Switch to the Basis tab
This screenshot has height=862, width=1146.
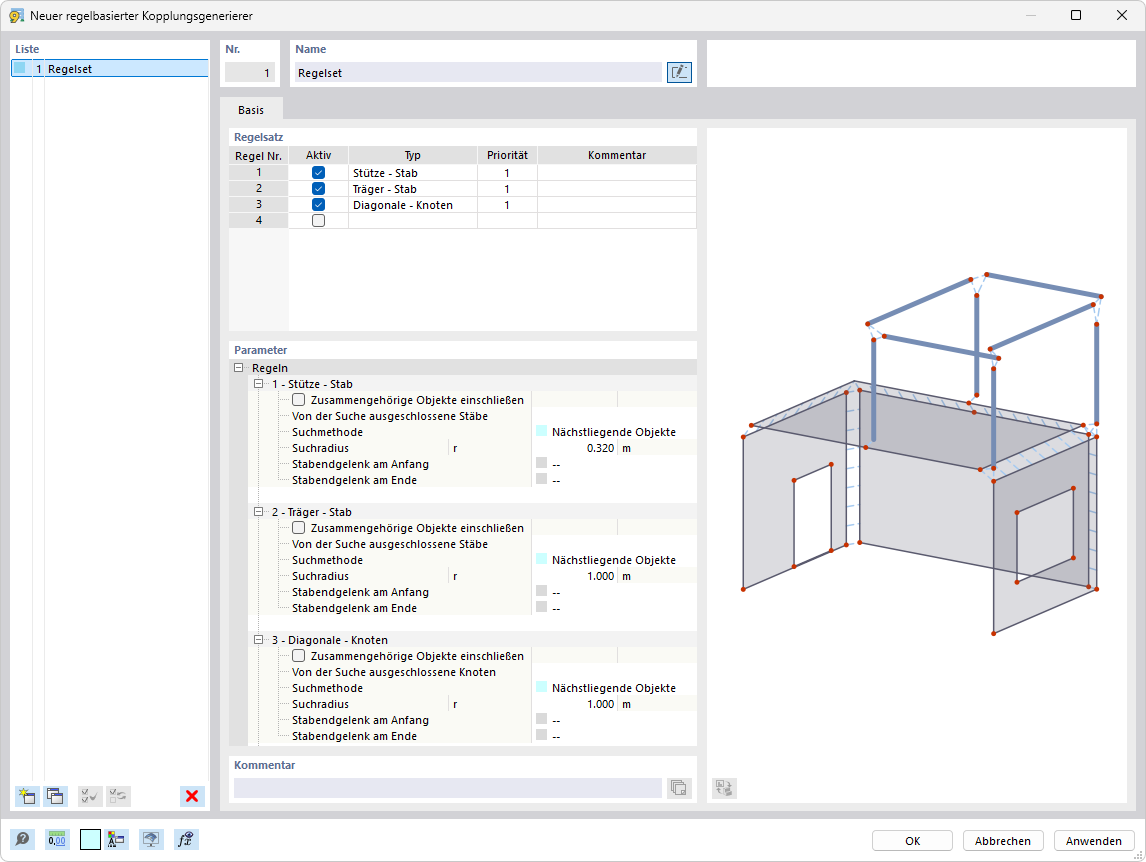click(251, 110)
